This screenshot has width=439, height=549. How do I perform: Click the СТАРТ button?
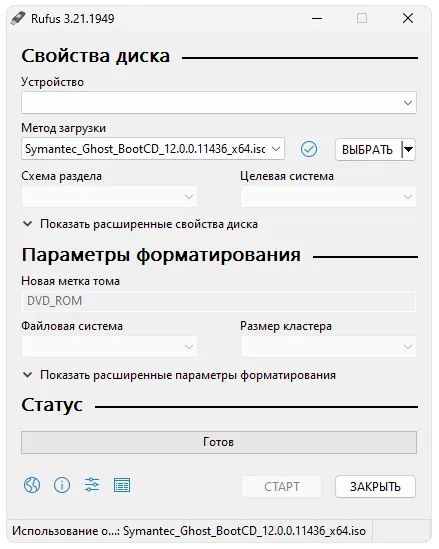(x=281, y=486)
